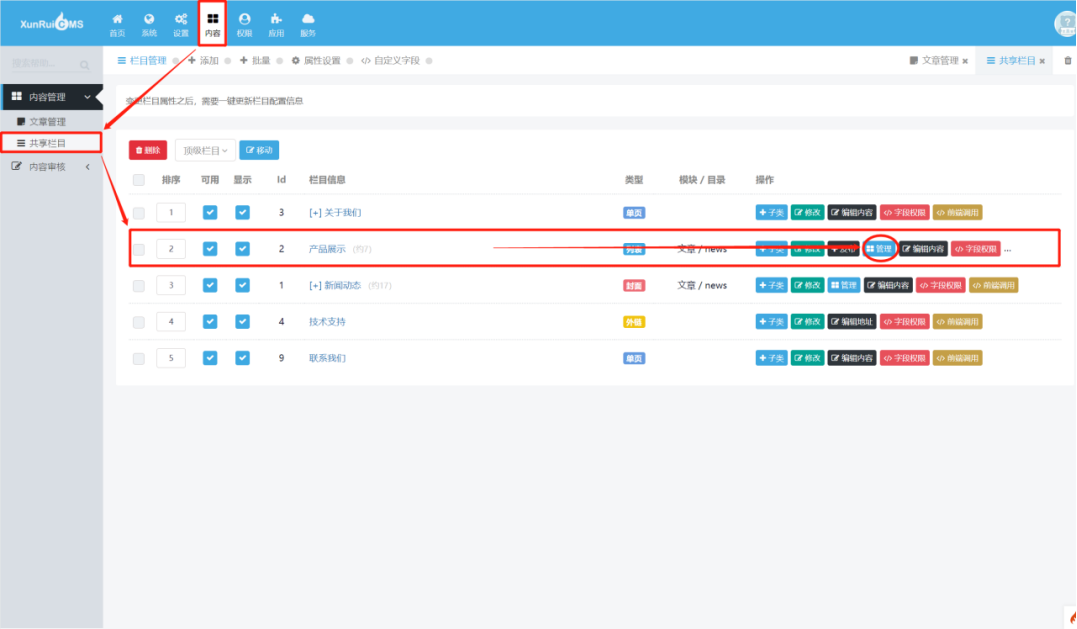Open the 自定义字段 sub-tab
Viewport: 1077px width, 629px height.
(390, 60)
